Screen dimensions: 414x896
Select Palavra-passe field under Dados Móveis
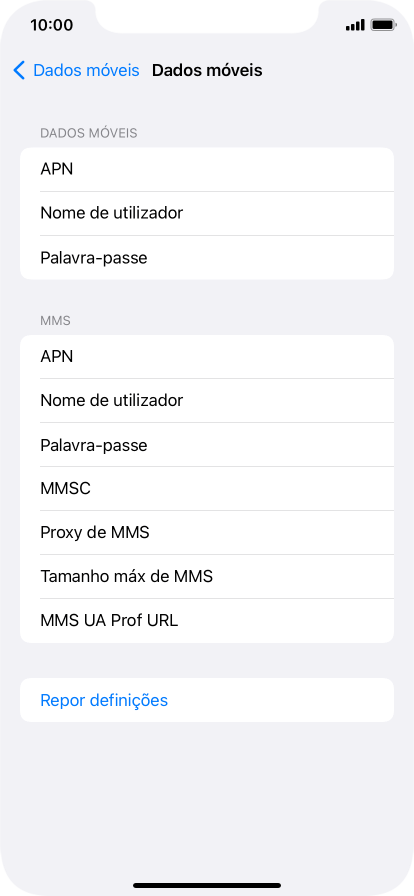click(x=207, y=258)
